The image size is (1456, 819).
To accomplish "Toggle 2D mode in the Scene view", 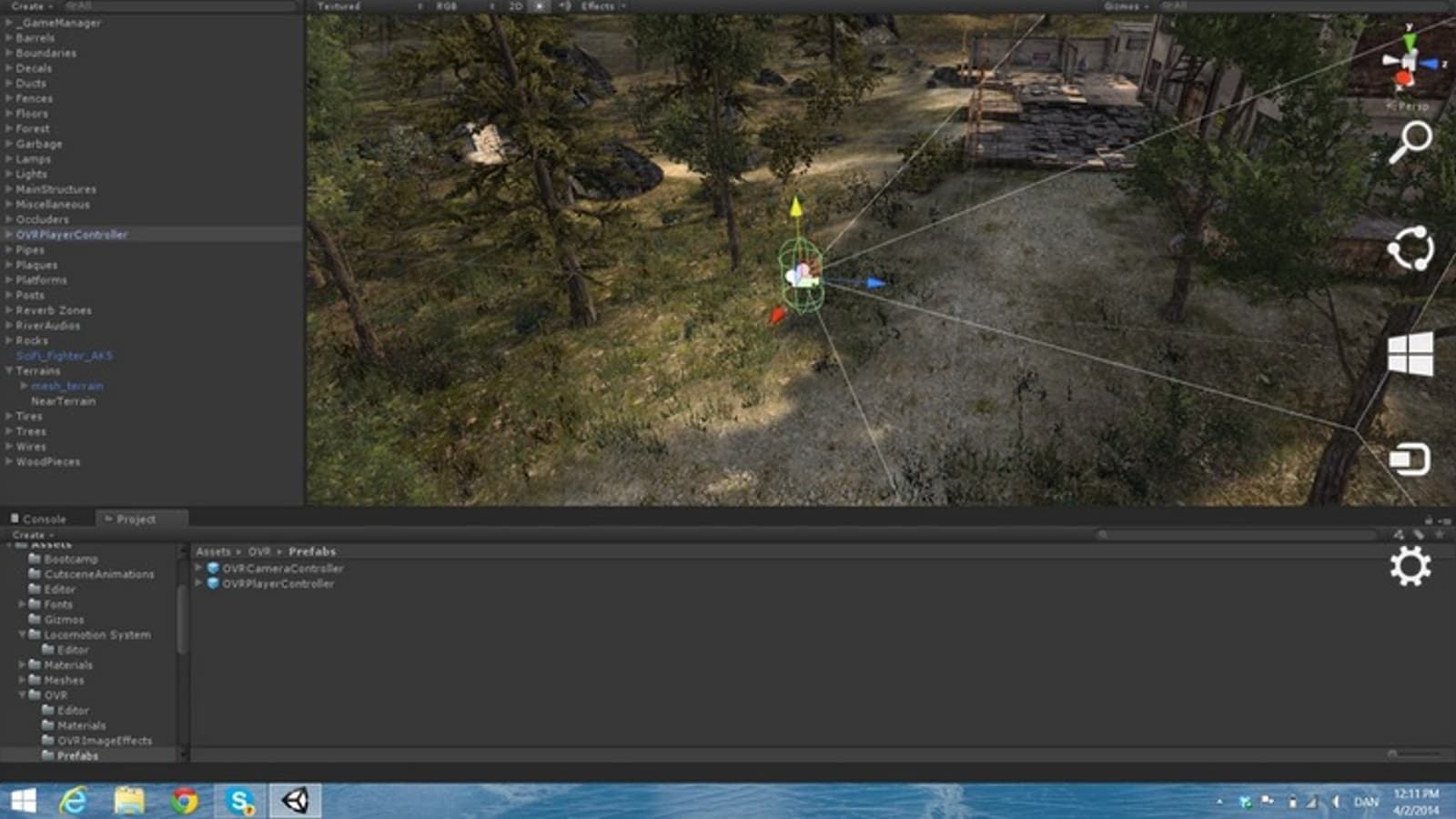I will click(516, 6).
